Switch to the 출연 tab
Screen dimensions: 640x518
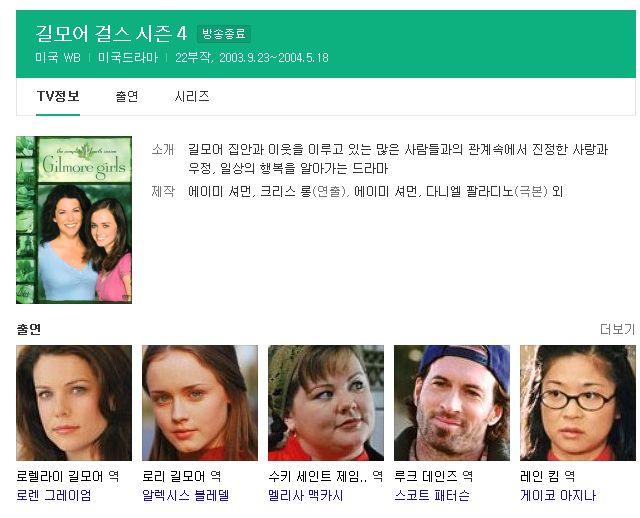point(127,96)
